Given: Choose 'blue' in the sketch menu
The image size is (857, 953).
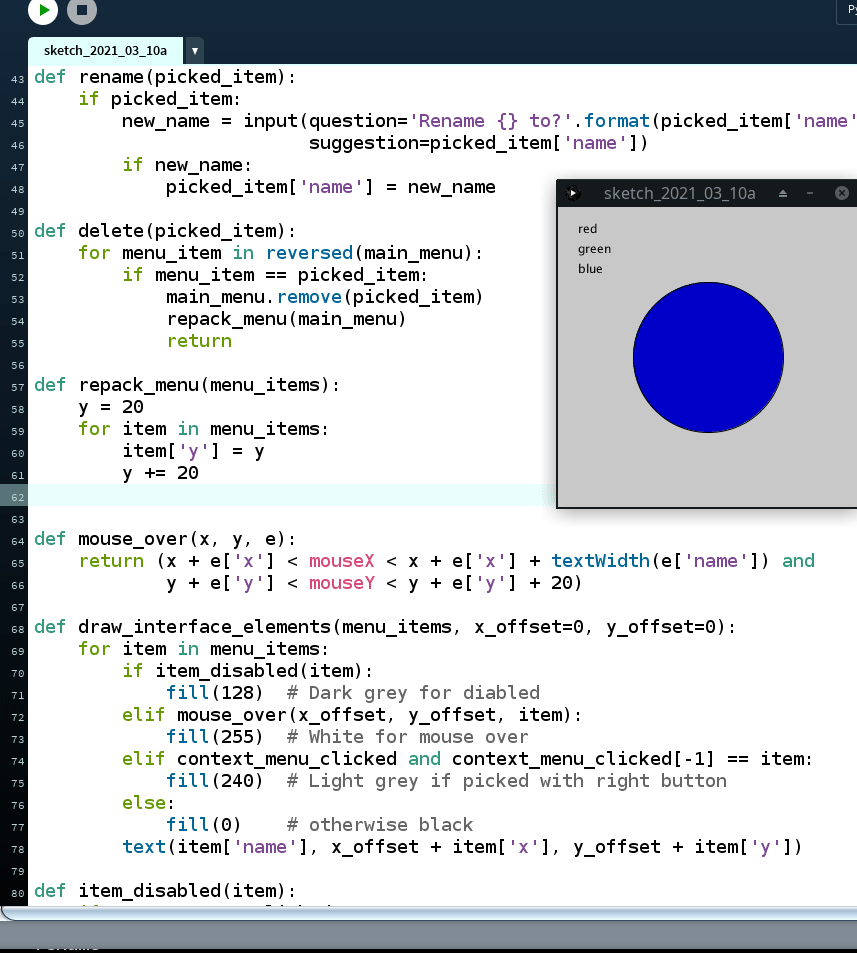Looking at the screenshot, I should tap(590, 269).
